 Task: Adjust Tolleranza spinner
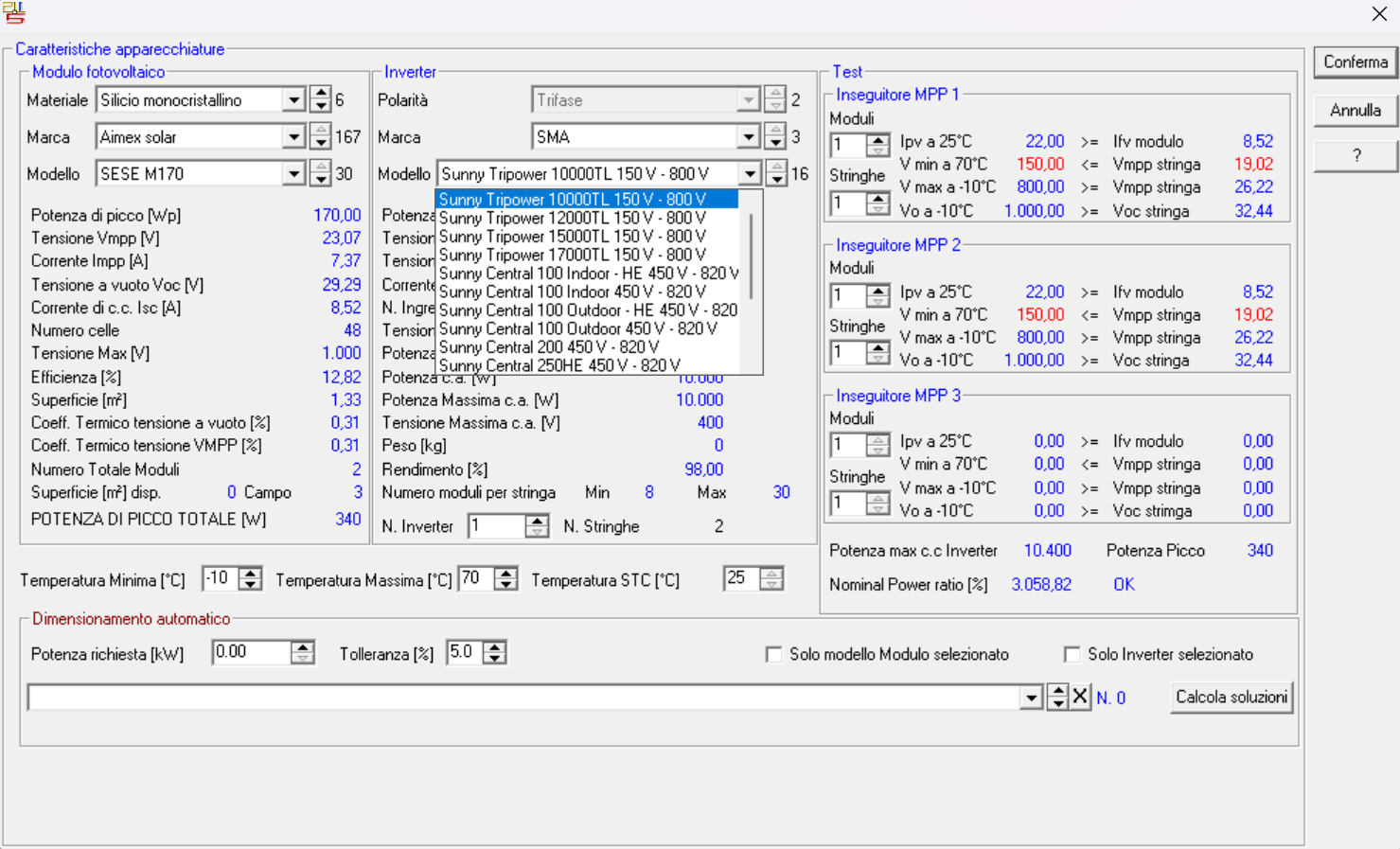point(495,653)
